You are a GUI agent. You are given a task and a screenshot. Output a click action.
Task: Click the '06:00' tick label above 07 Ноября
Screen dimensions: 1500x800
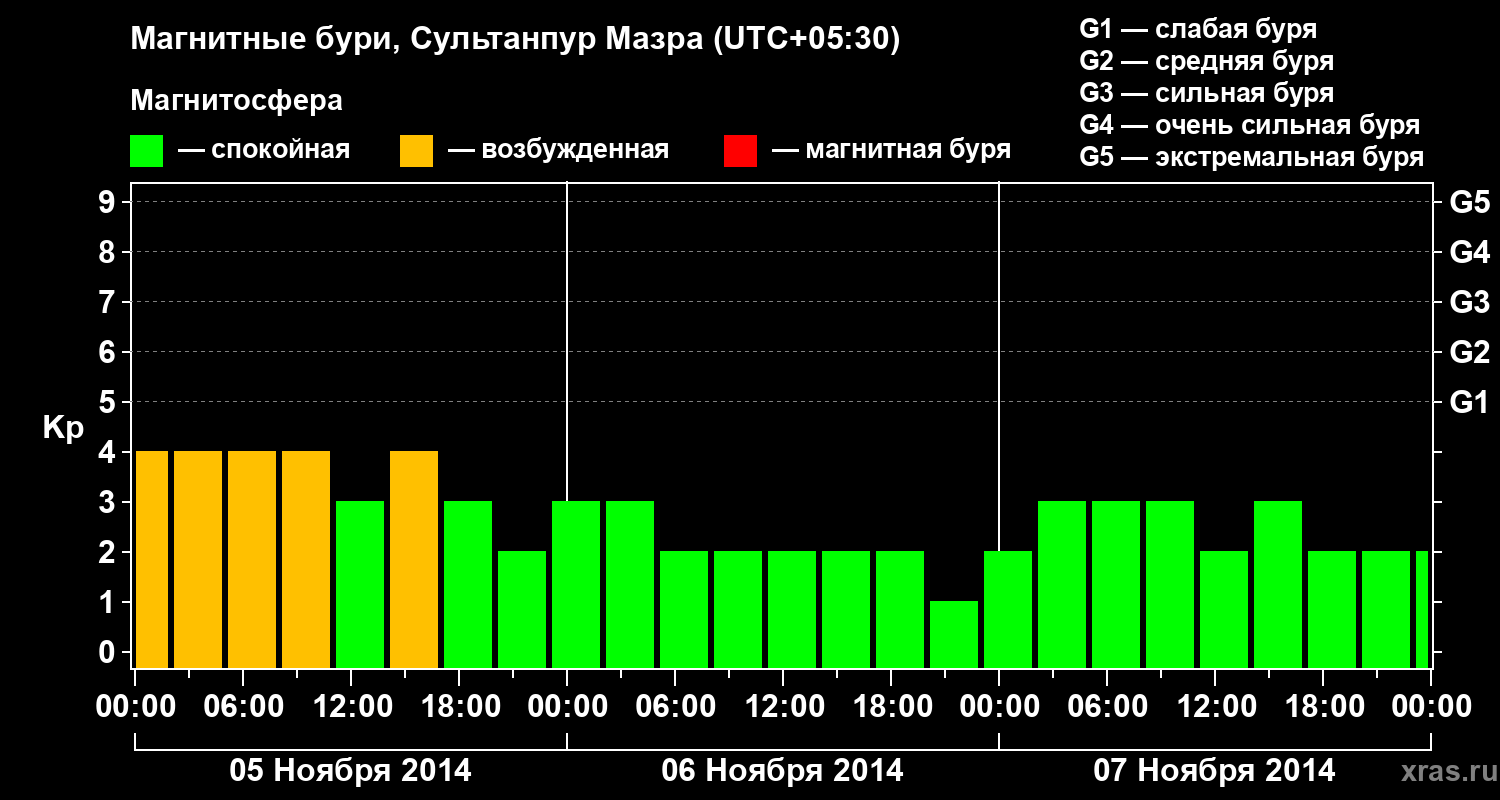pos(1106,706)
